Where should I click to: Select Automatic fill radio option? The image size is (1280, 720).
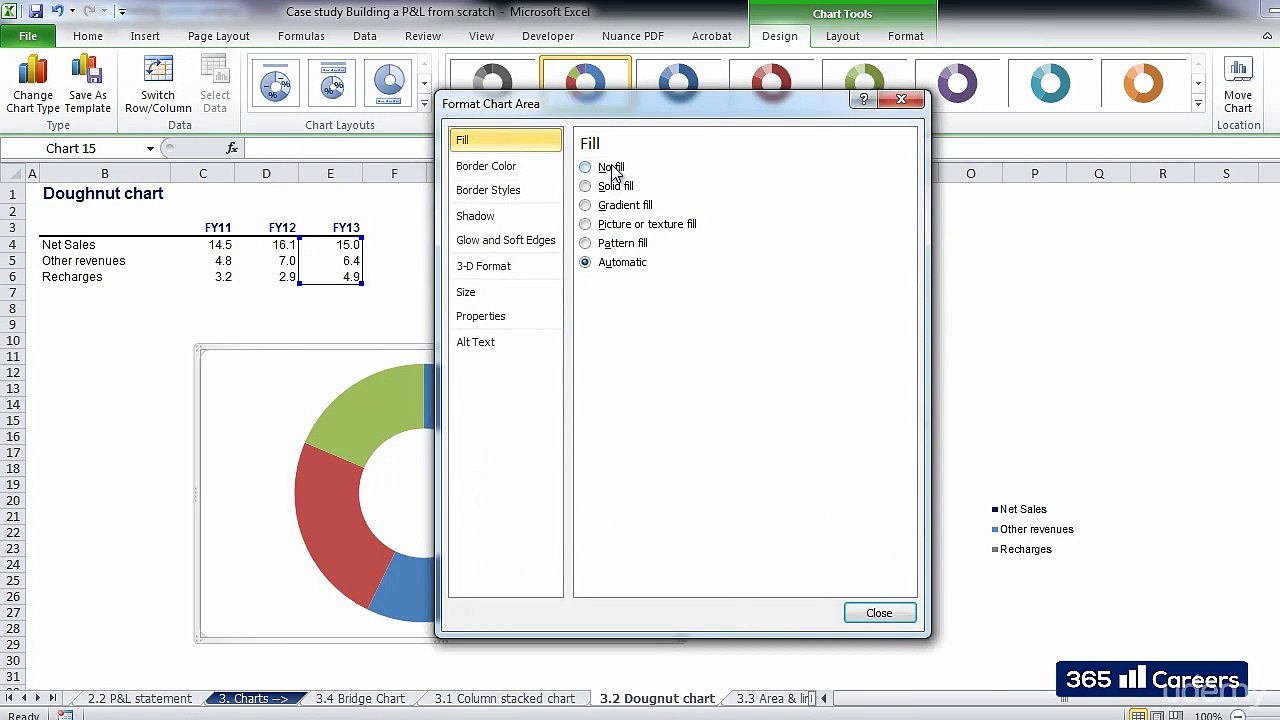click(x=585, y=262)
